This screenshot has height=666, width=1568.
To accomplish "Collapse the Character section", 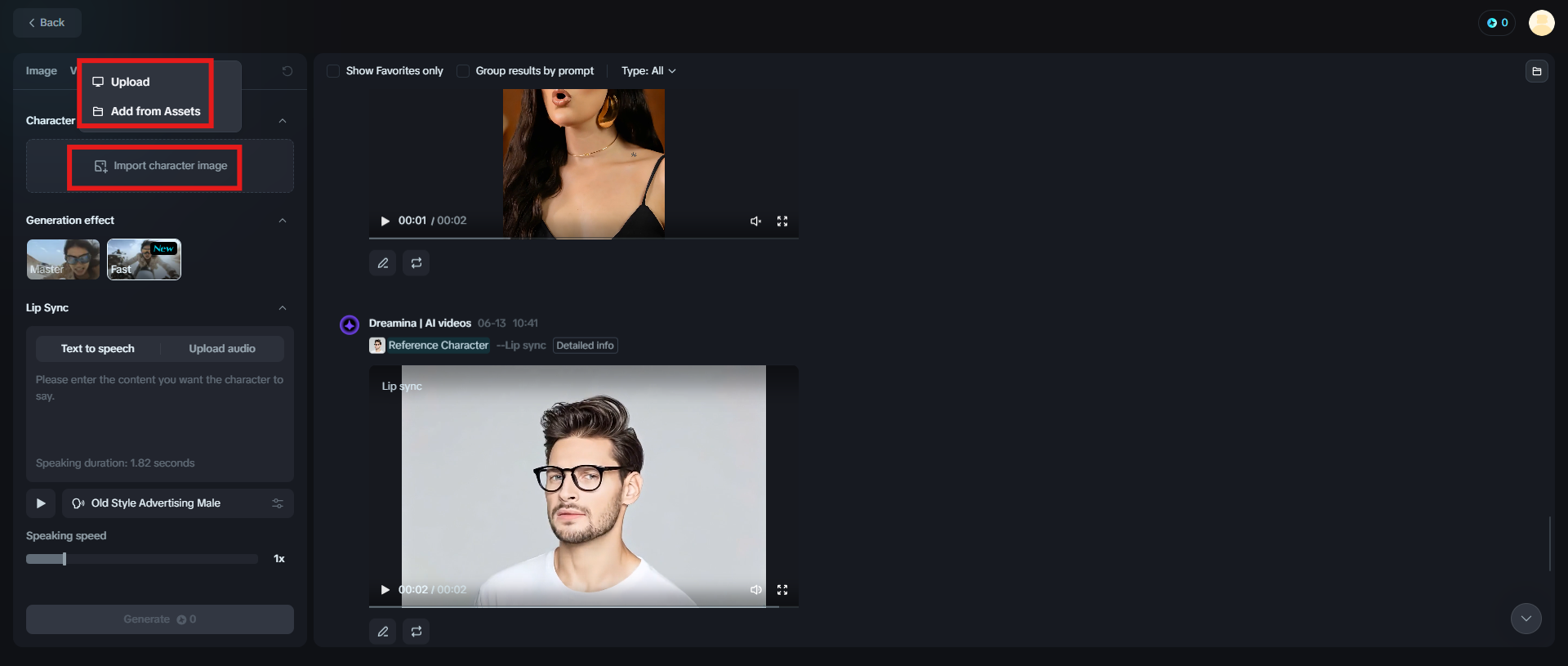I will tap(283, 121).
